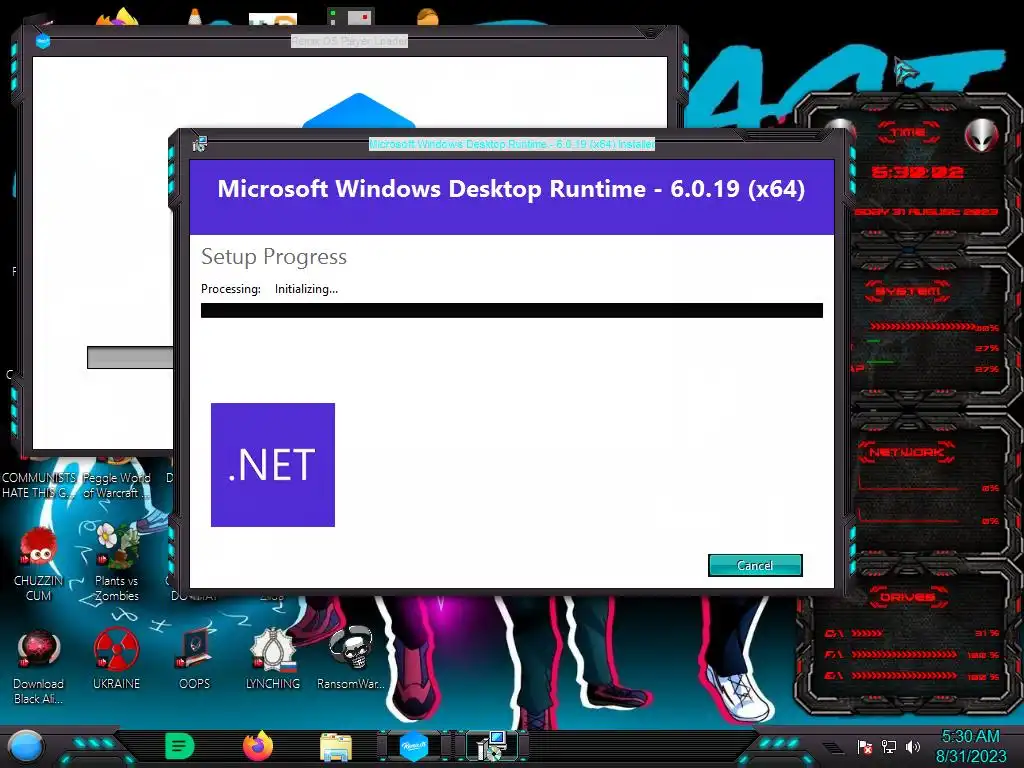
Task: Click the "Setup Progress" heading
Action: (x=274, y=257)
